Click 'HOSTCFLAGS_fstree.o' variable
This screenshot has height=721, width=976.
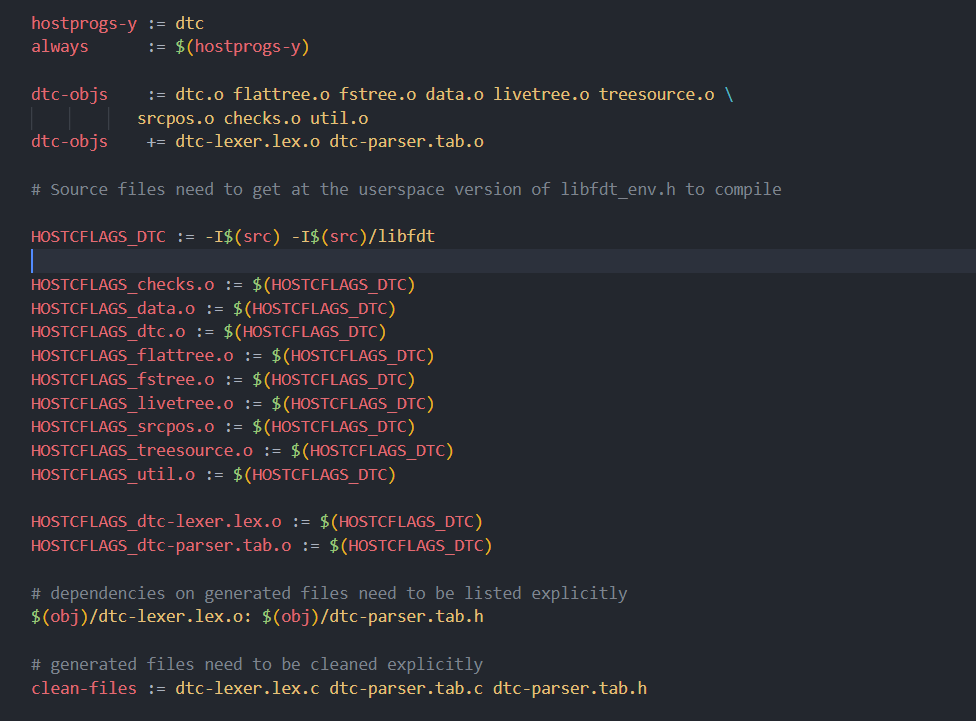(x=123, y=379)
